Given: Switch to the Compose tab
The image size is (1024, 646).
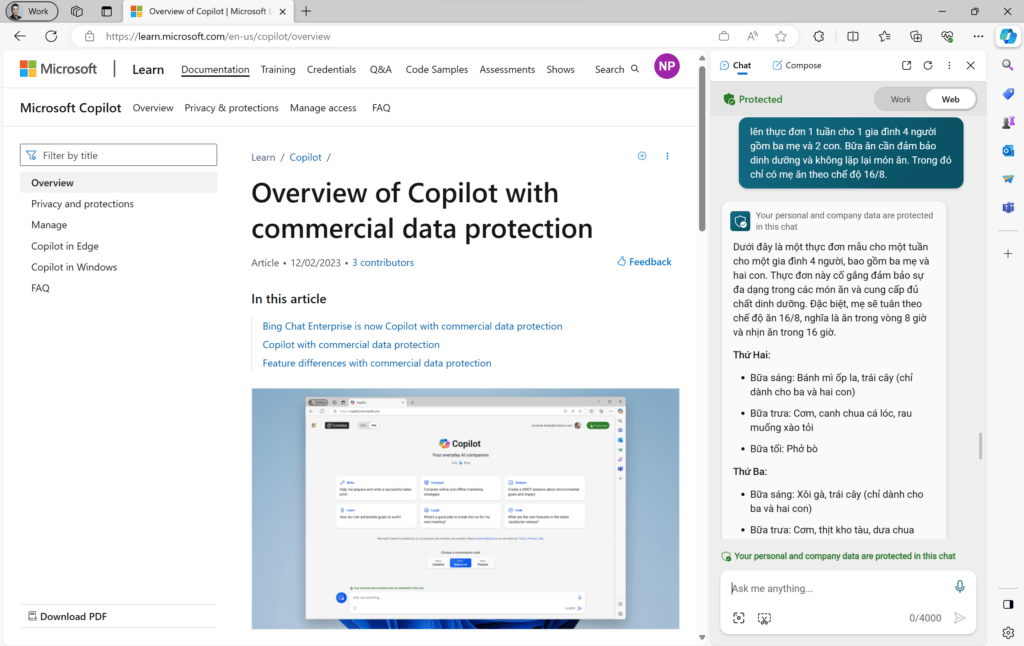Looking at the screenshot, I should click(x=796, y=64).
